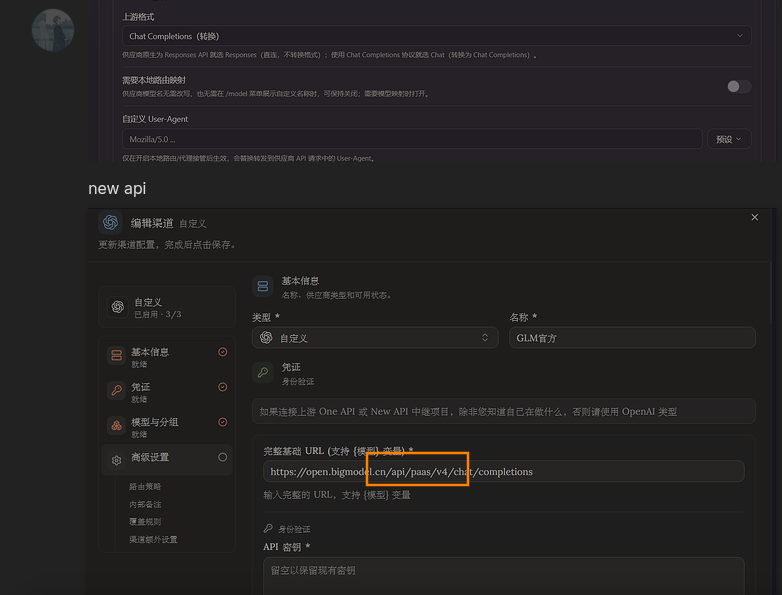Click the OpenAI icon in 自定义 card
The height and width of the screenshot is (595, 782).
tap(118, 307)
